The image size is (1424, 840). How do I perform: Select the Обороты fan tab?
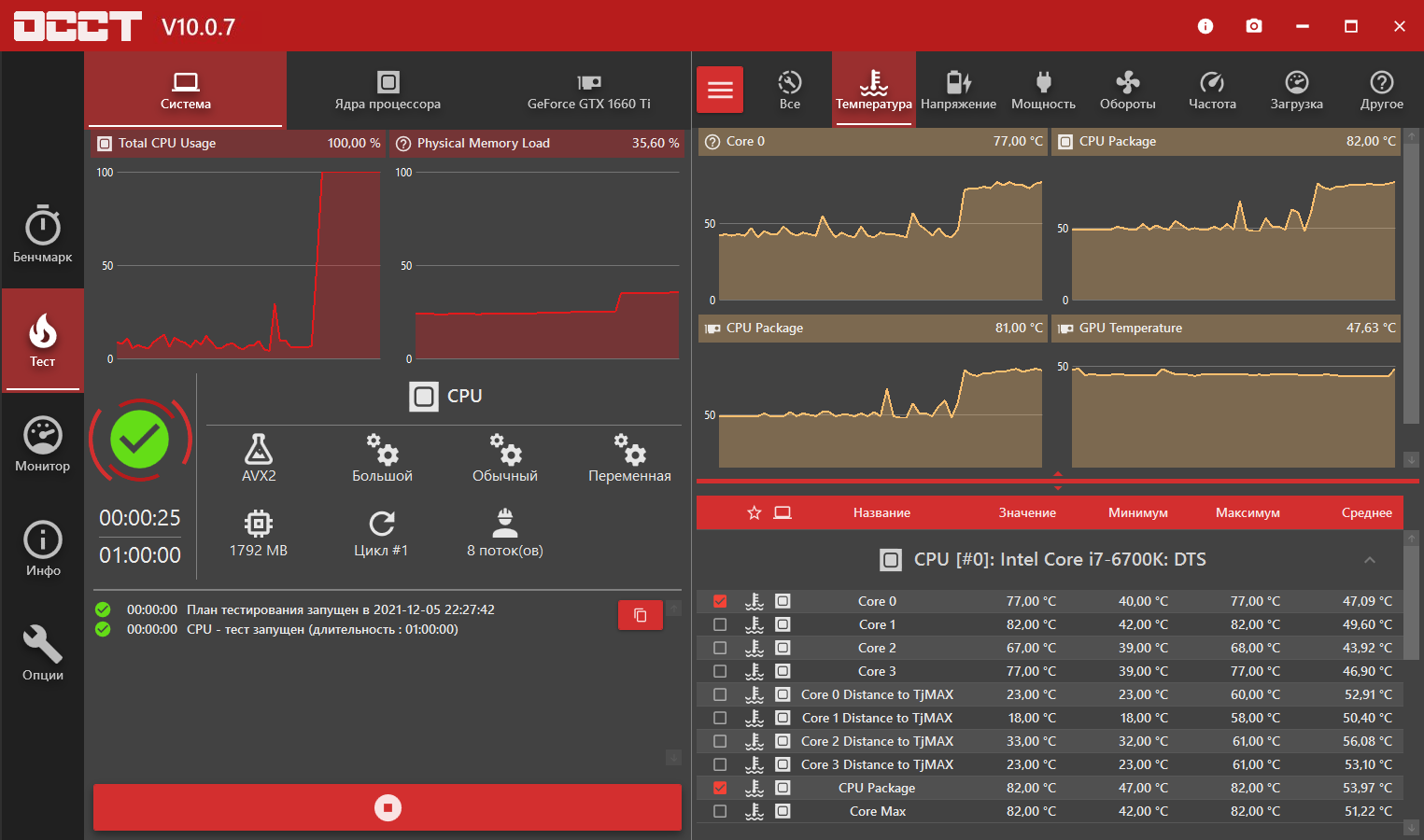[1127, 90]
